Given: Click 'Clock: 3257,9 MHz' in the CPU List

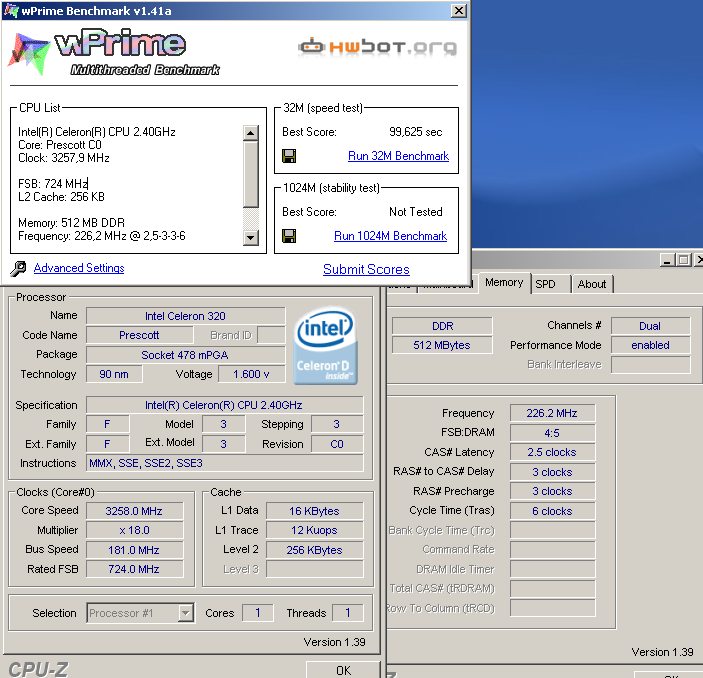Looking at the screenshot, I should 64,158.
